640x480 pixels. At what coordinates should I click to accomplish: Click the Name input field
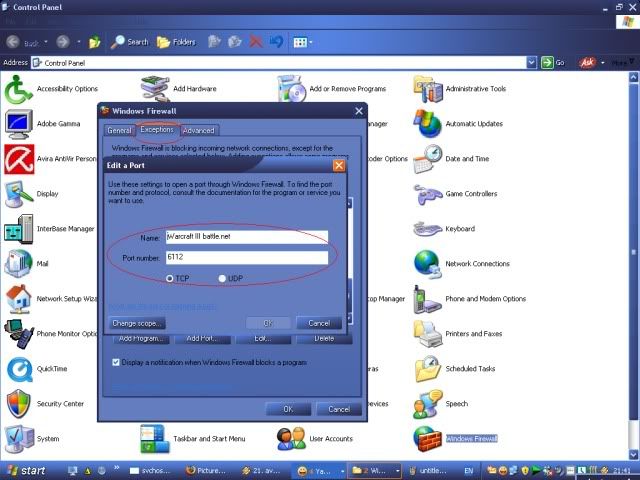pos(247,237)
